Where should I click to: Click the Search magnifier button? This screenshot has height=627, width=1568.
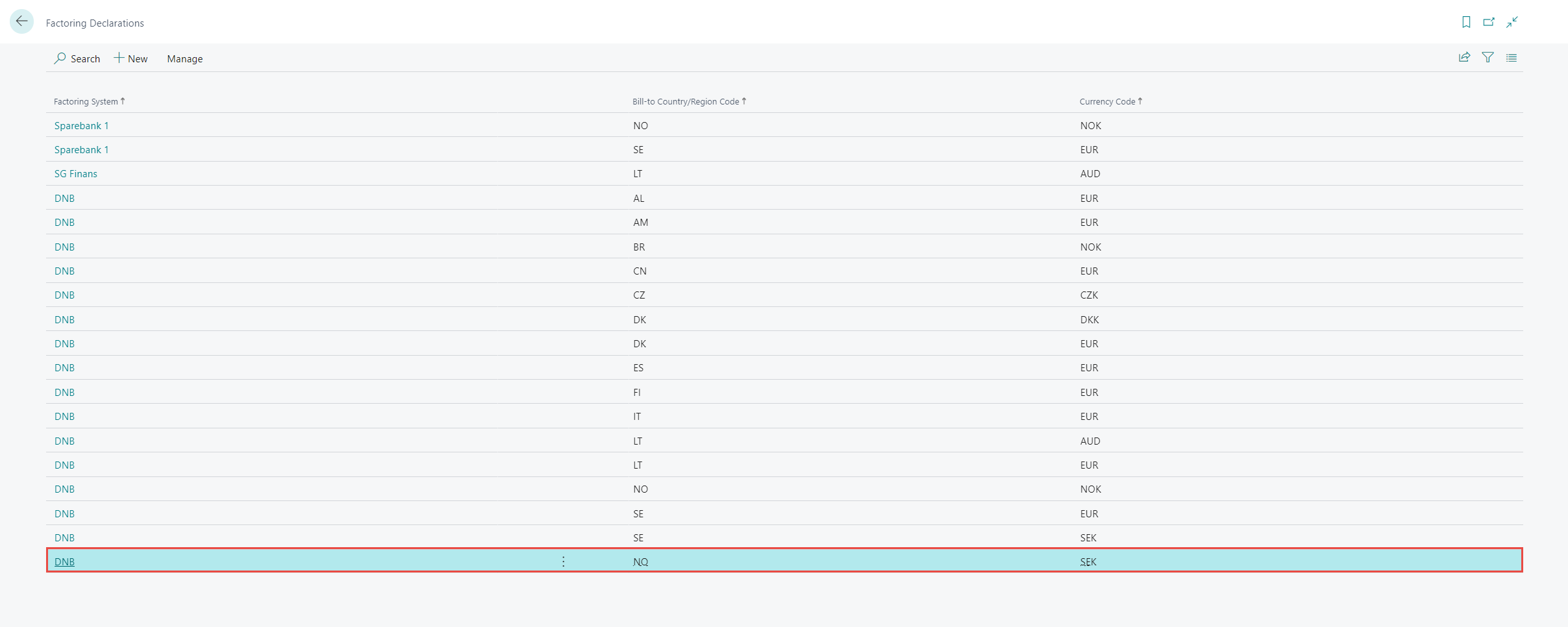coord(77,58)
